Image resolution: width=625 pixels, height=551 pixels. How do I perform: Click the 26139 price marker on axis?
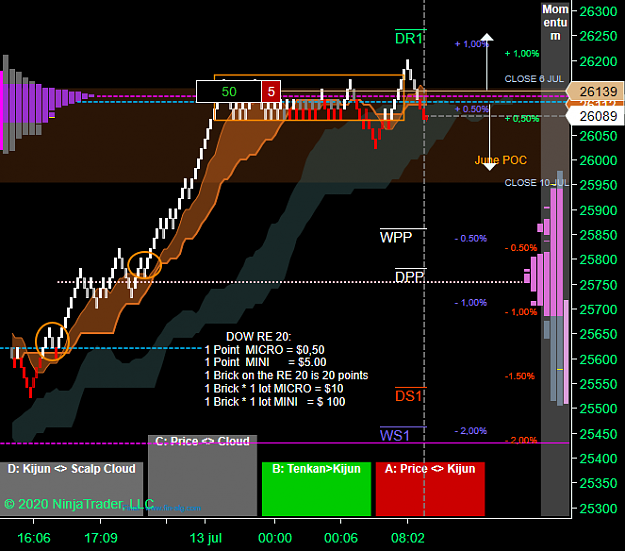(597, 92)
